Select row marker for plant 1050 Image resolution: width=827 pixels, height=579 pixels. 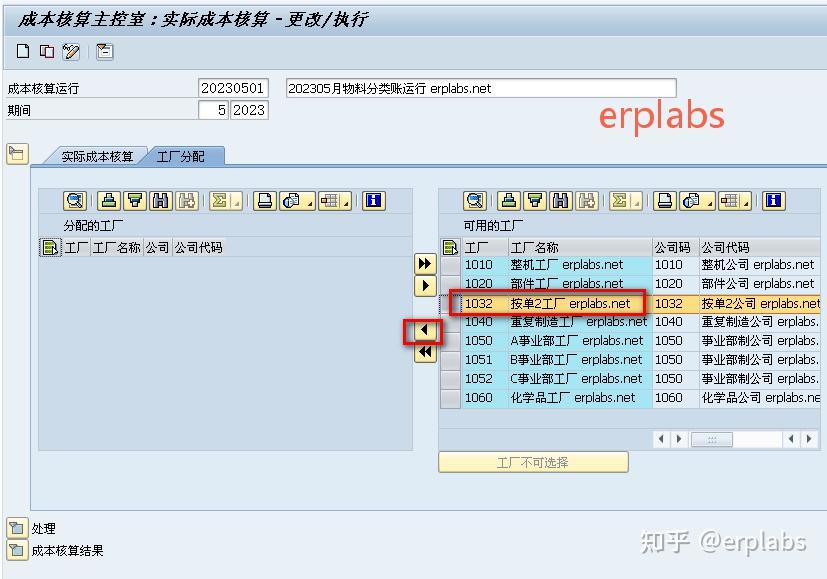click(450, 341)
